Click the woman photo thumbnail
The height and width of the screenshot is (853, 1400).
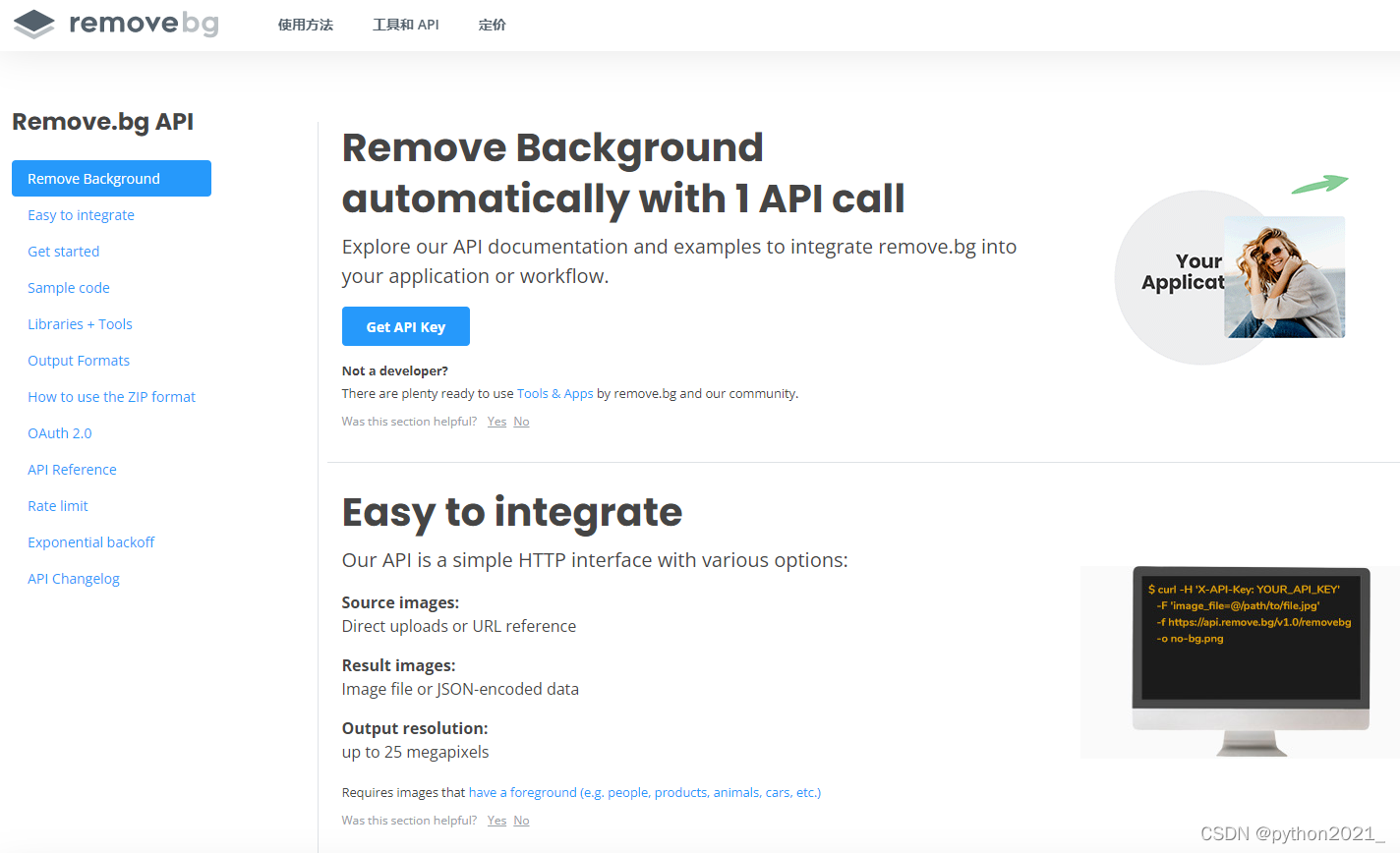1284,277
